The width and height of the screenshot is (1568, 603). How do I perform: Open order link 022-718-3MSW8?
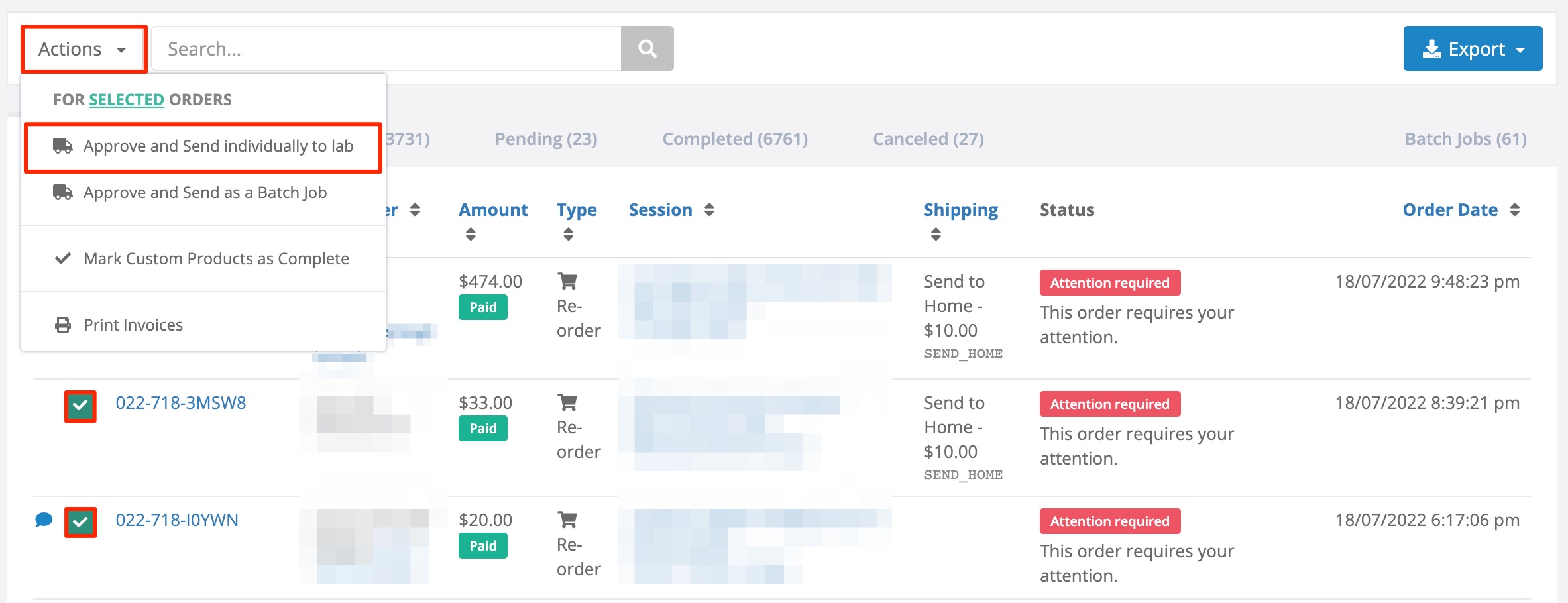pyautogui.click(x=181, y=403)
